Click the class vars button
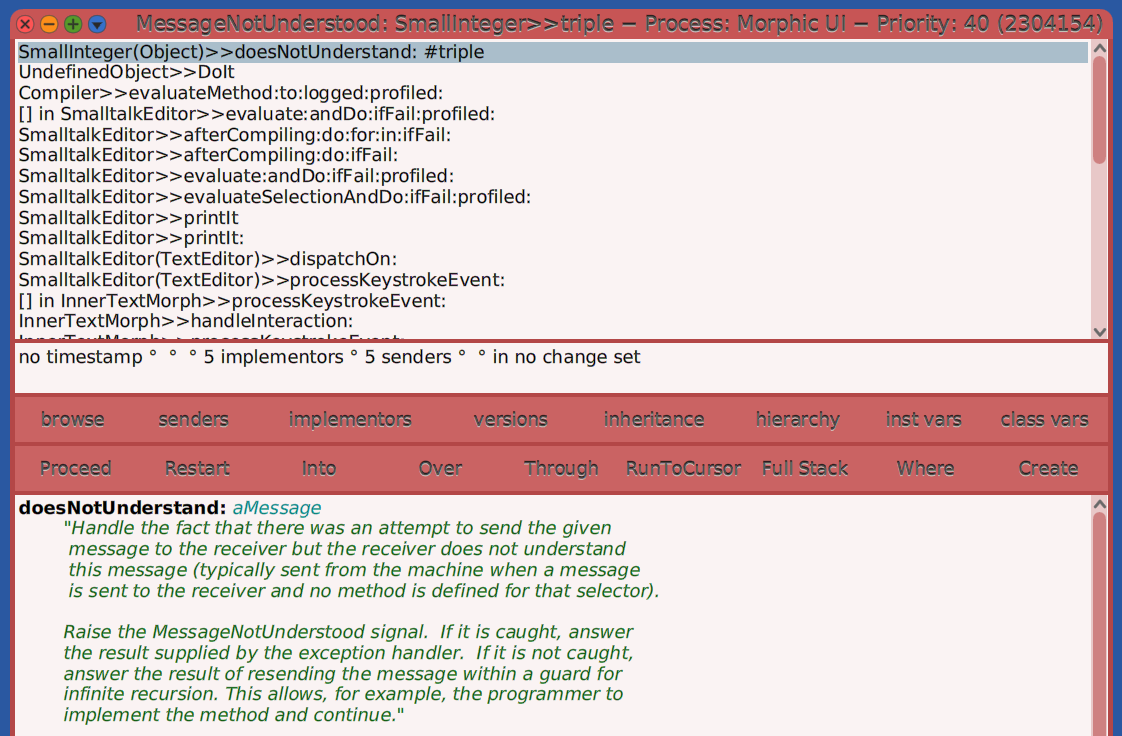Viewport: 1122px width, 736px height. pyautogui.click(x=1044, y=419)
